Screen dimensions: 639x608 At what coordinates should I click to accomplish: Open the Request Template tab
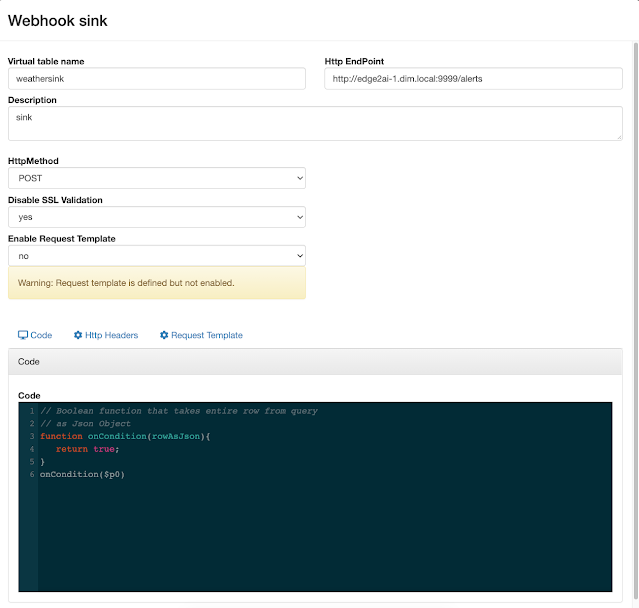(206, 335)
